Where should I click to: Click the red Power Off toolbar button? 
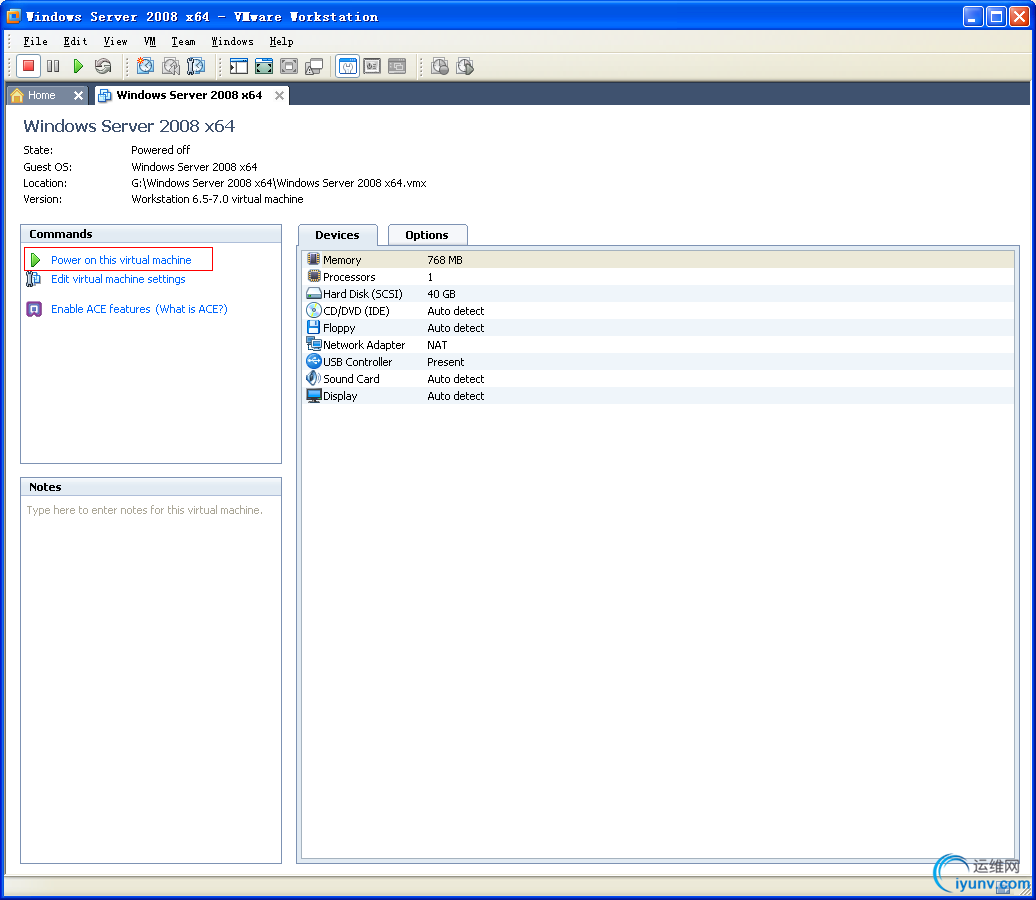[x=28, y=66]
